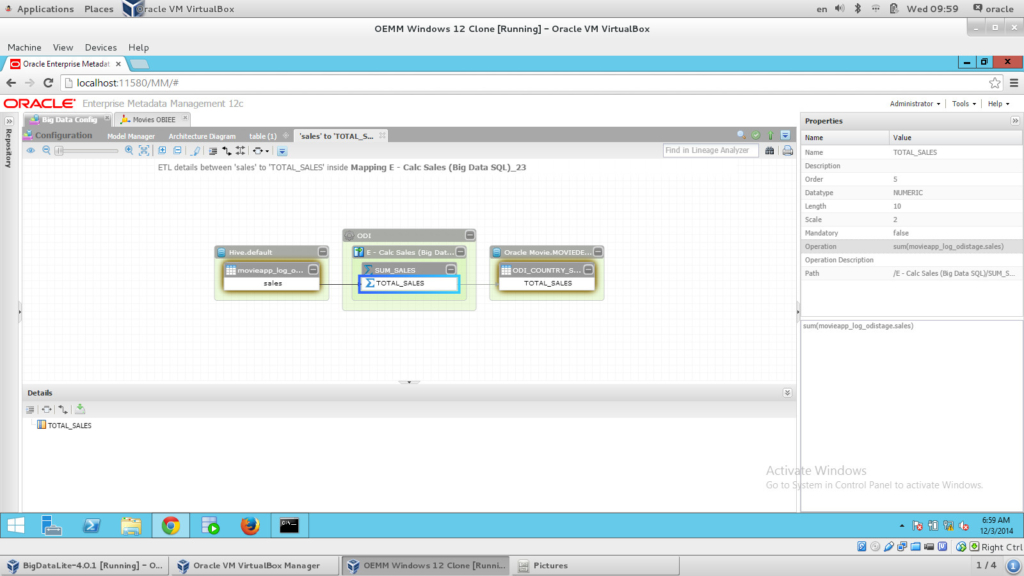Click the zoom out magnifier icon
The image size is (1024, 576).
46,151
